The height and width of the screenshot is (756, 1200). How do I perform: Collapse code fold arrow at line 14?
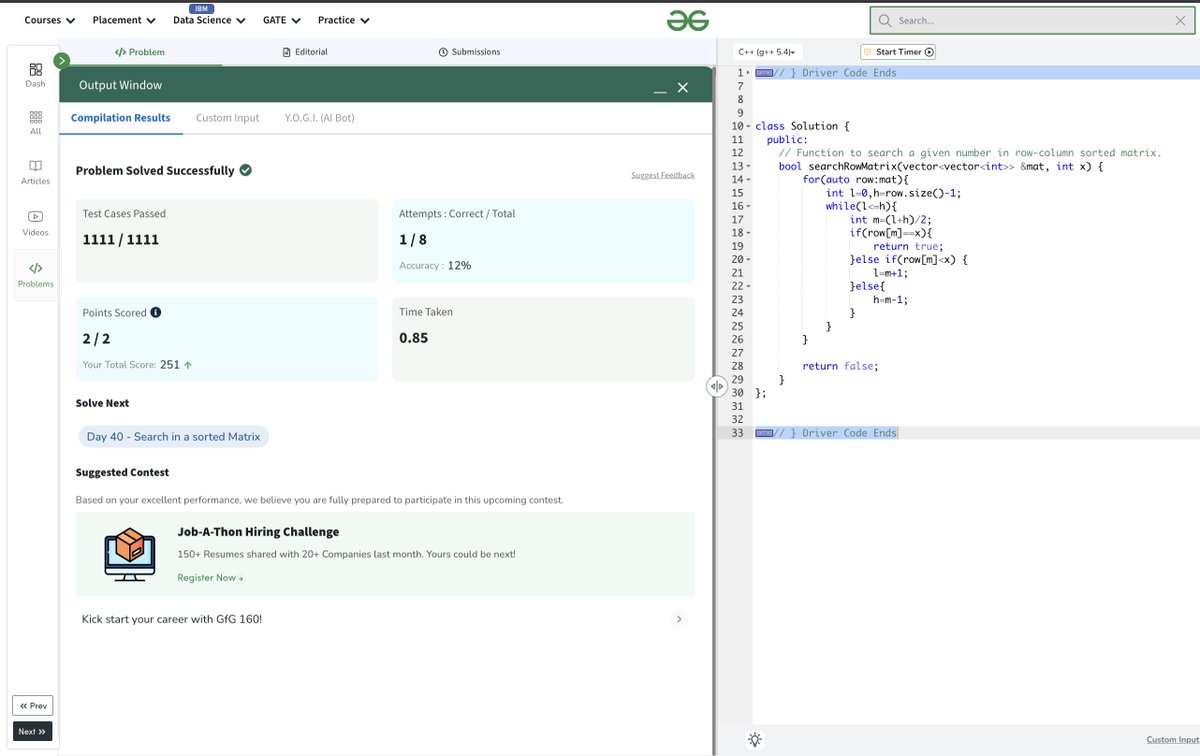click(748, 179)
